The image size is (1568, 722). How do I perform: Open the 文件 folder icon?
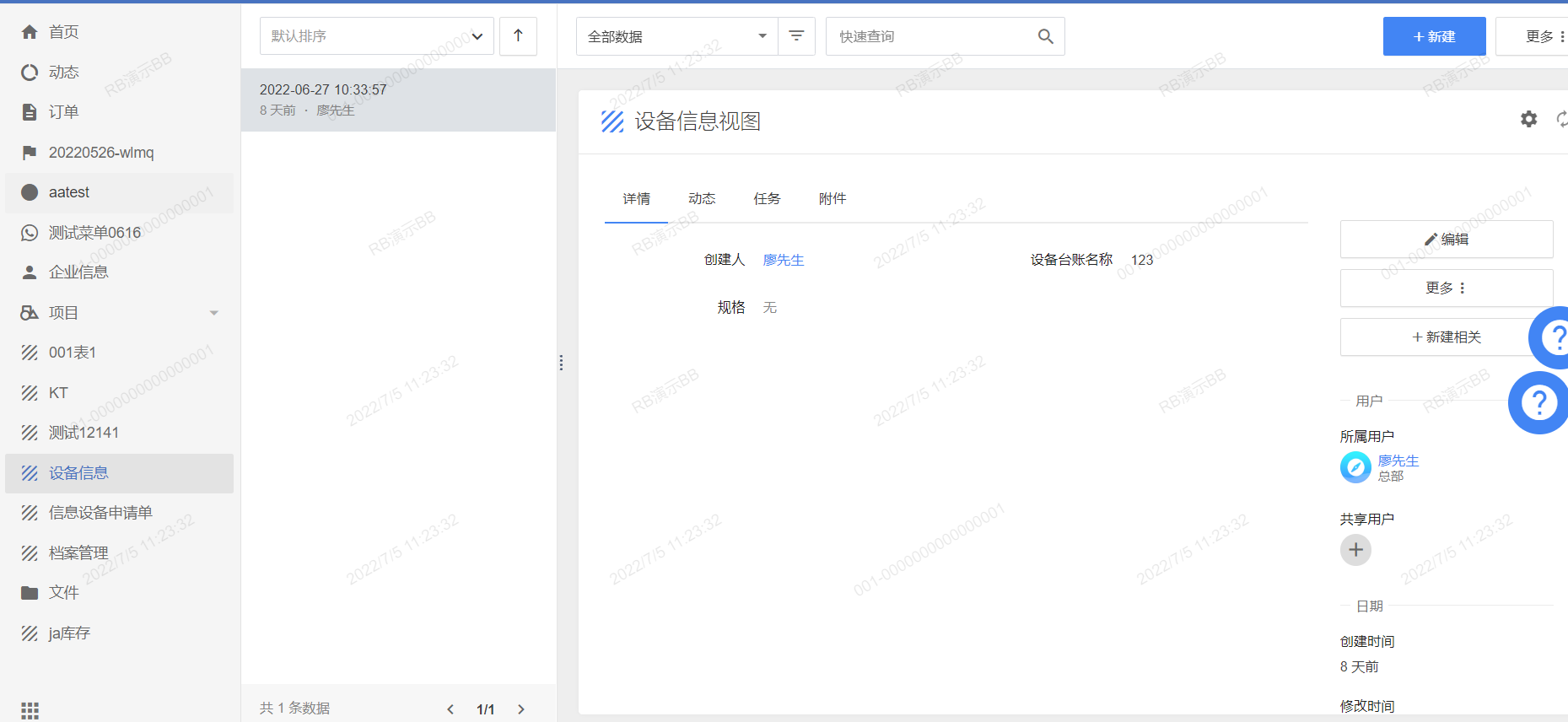pyautogui.click(x=30, y=593)
